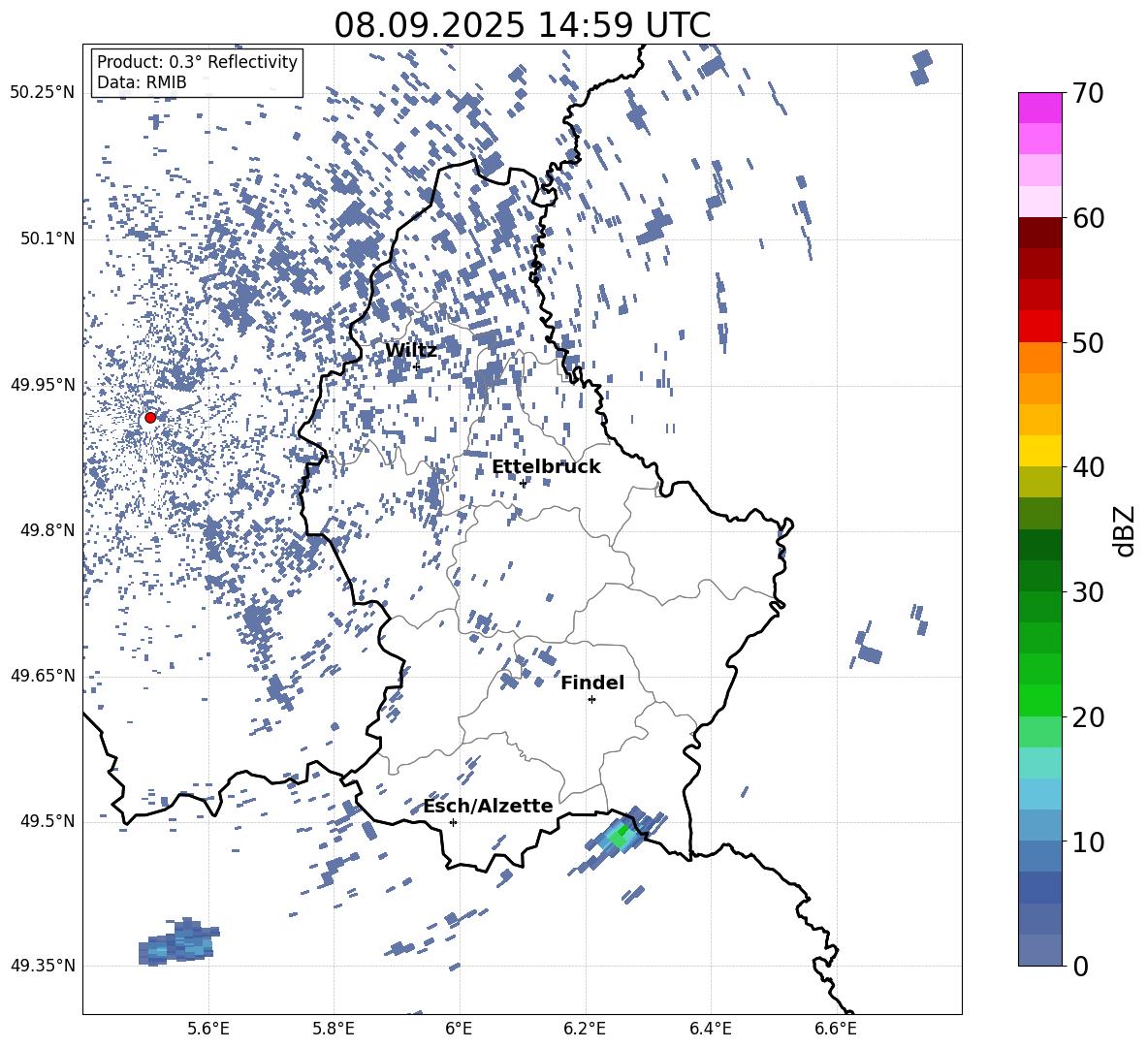Click the dark maroon colorbar segment below 60
The image size is (1148, 1048).
1039,233
